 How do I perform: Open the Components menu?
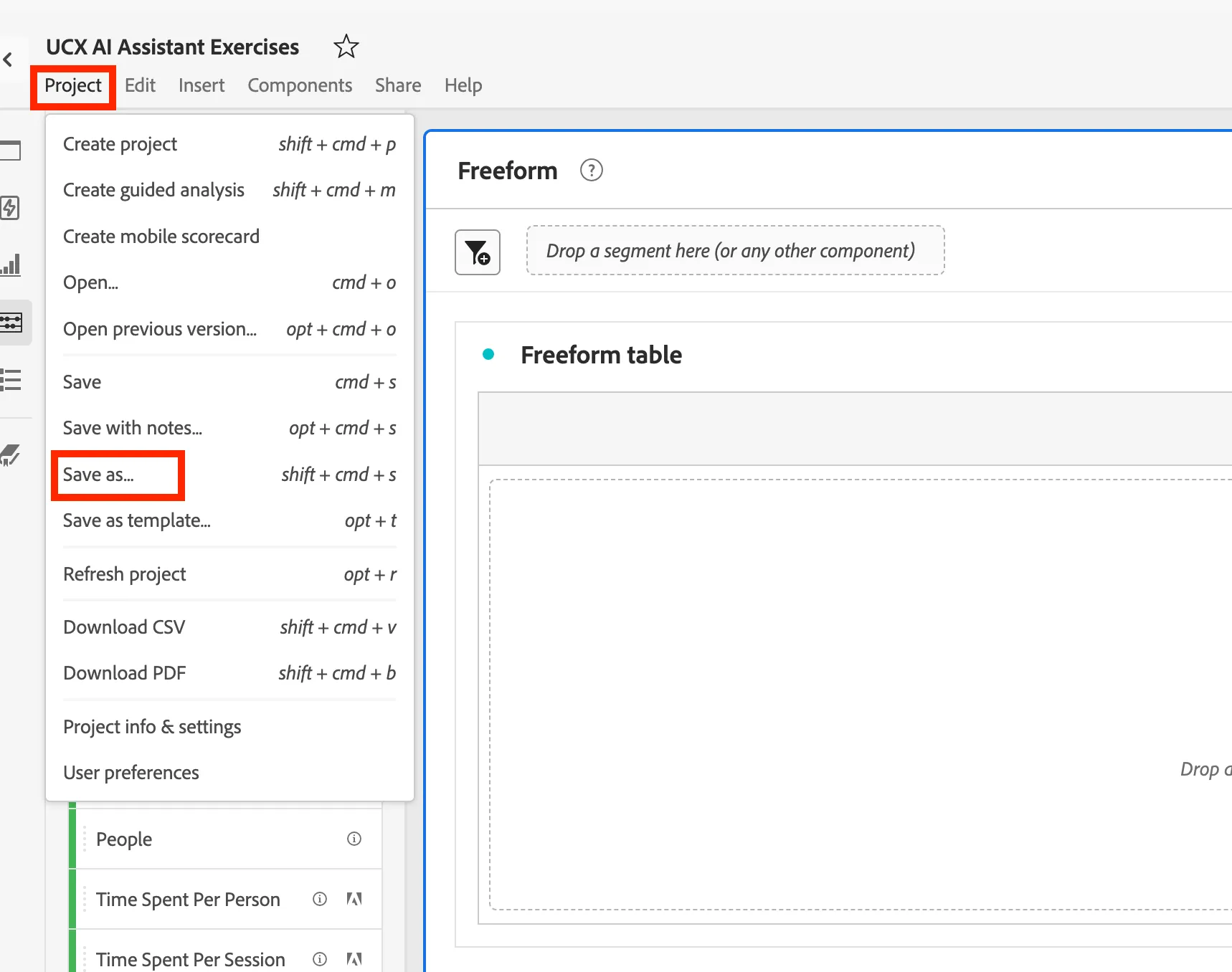300,85
